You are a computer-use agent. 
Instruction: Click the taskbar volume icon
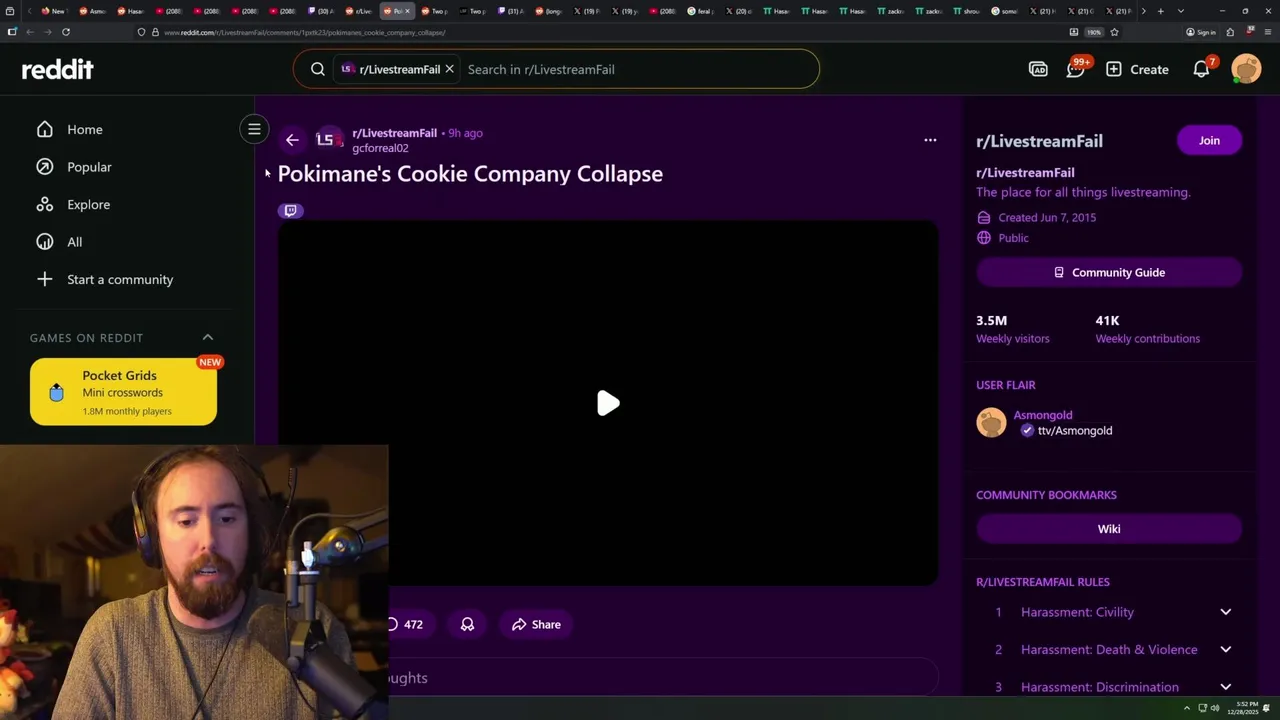[1216, 708]
